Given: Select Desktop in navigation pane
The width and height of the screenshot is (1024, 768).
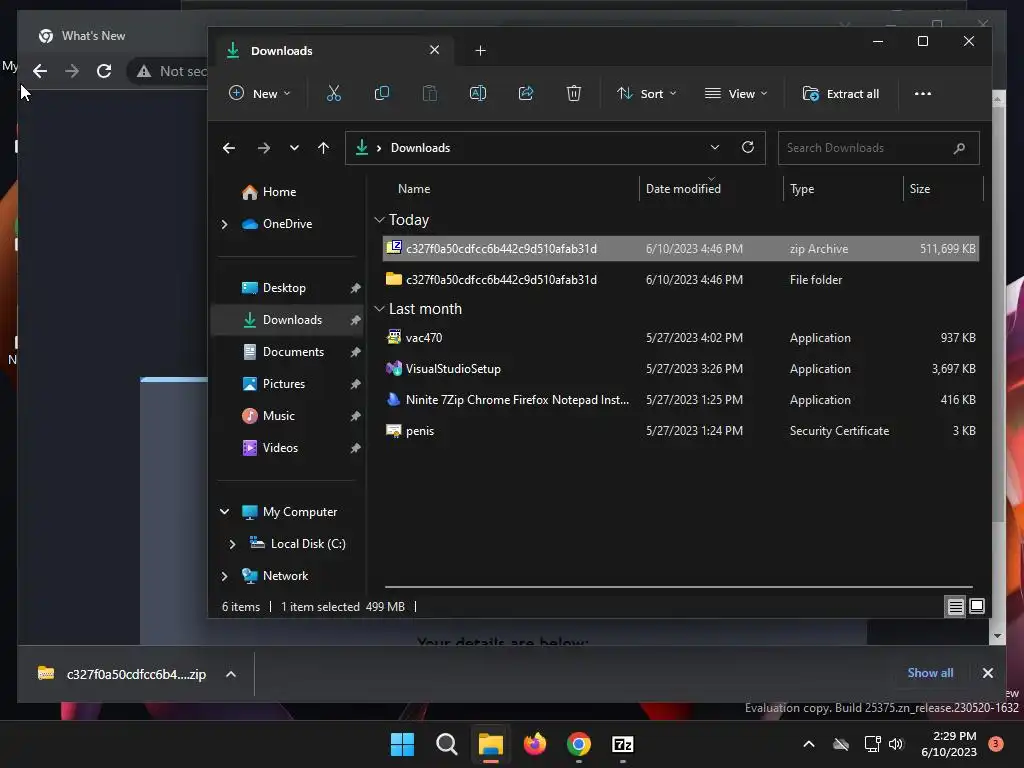Looking at the screenshot, I should [284, 288].
